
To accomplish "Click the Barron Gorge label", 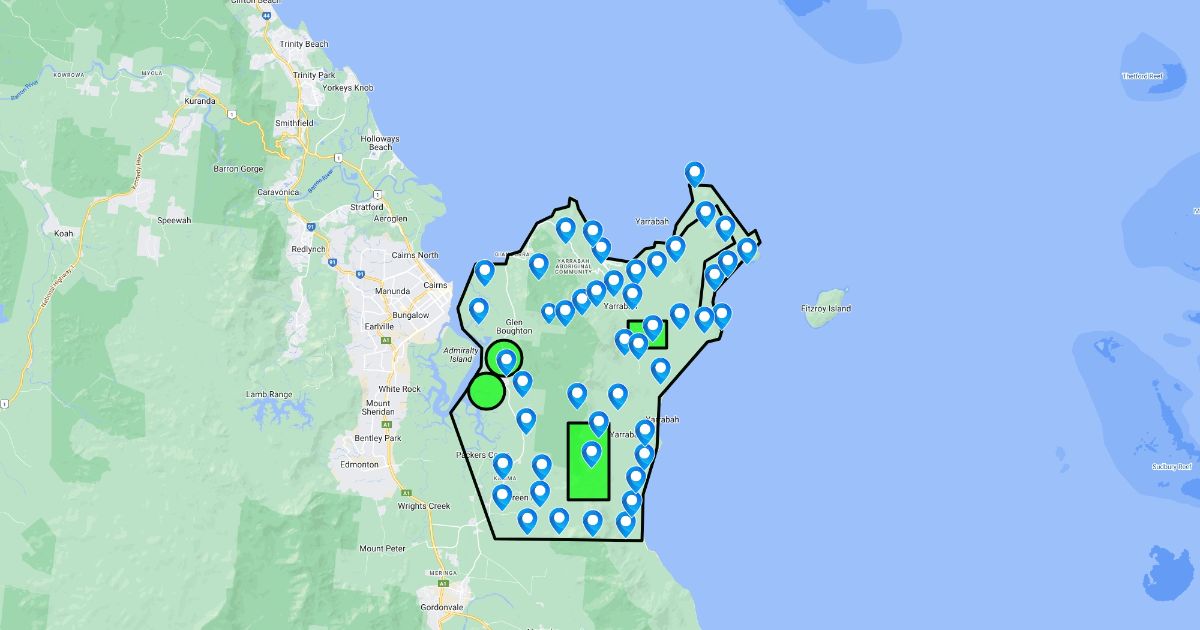I will (237, 169).
